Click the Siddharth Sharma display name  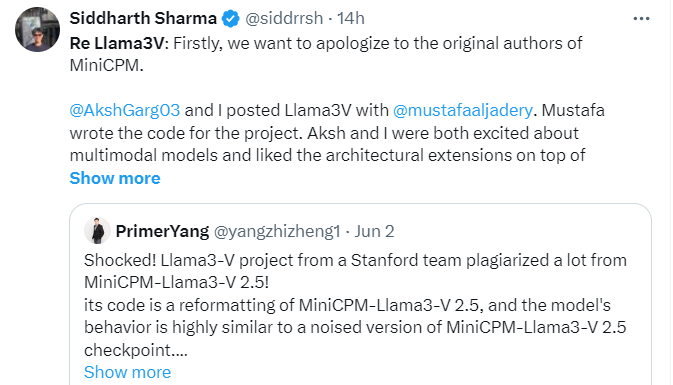[143, 18]
